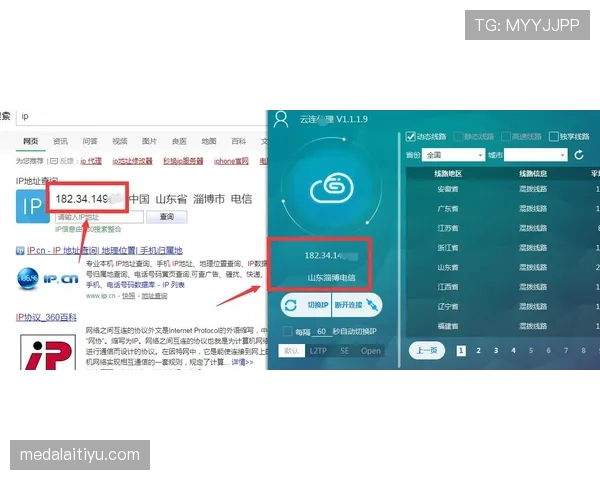Image resolution: width=600 pixels, height=480 pixels.
Task: Toggle the 静态线路 checkbox
Action: coord(458,136)
